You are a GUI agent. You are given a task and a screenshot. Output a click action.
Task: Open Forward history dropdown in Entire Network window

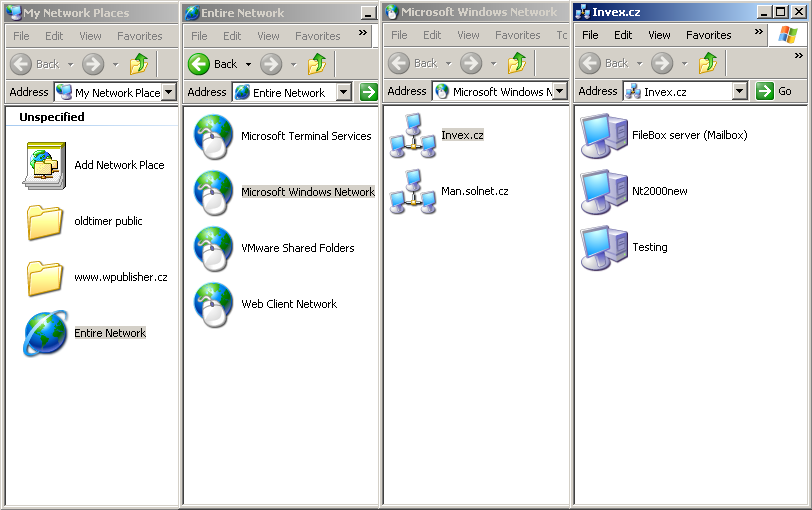(x=294, y=65)
